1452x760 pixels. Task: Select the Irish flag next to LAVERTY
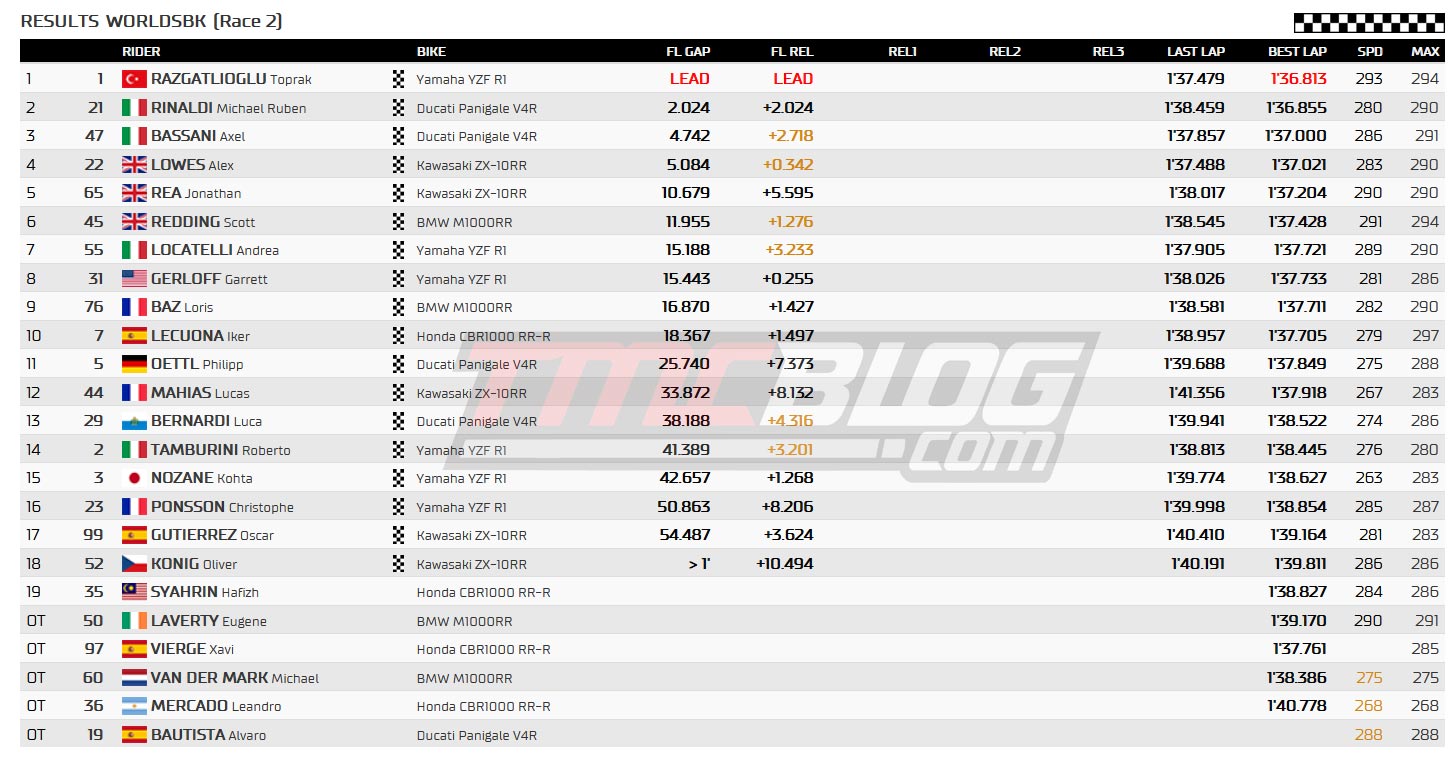pos(134,620)
